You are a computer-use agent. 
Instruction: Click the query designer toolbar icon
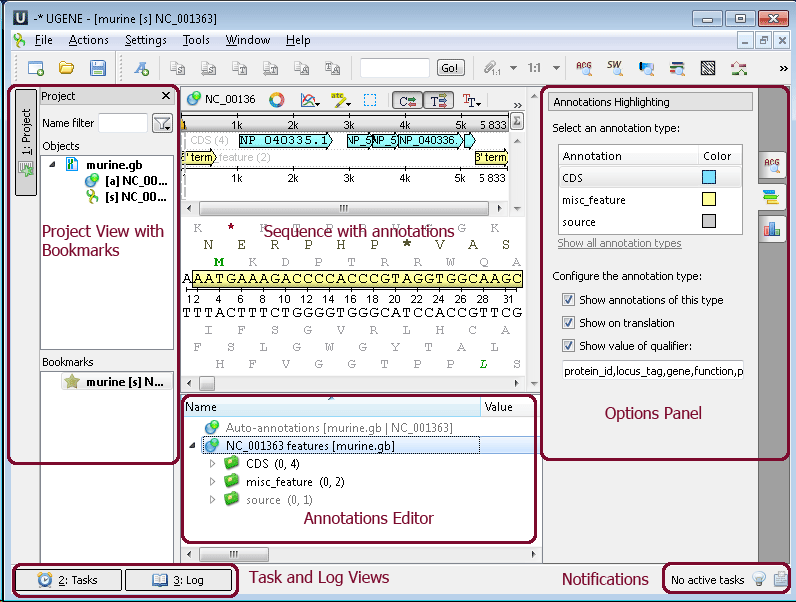click(x=739, y=68)
